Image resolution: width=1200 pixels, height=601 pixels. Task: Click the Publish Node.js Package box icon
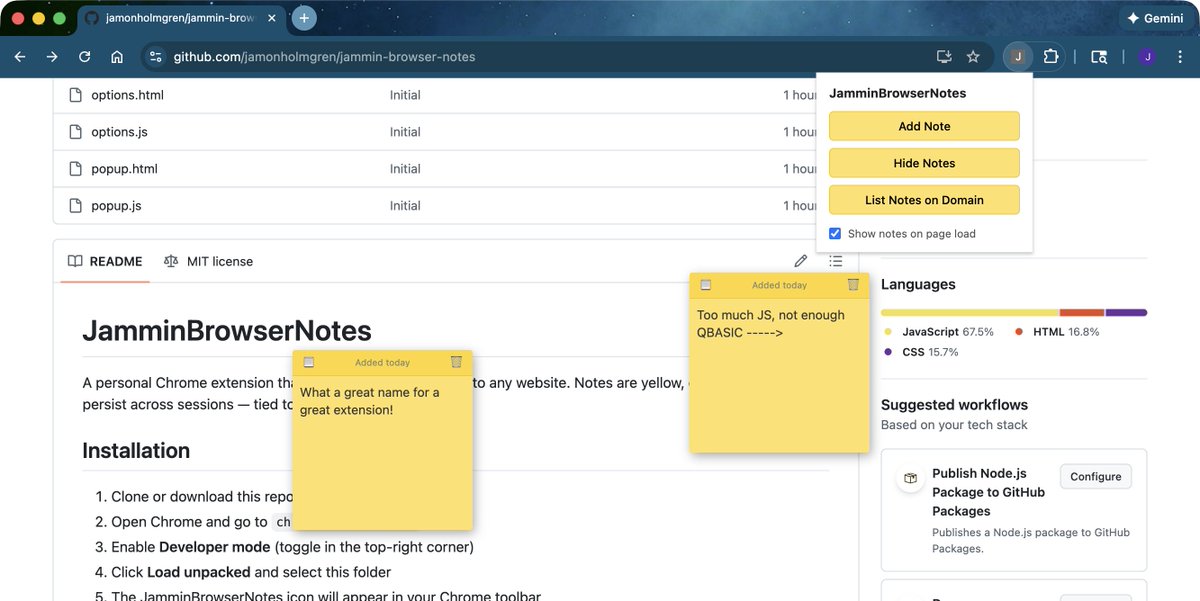pyautogui.click(x=910, y=479)
